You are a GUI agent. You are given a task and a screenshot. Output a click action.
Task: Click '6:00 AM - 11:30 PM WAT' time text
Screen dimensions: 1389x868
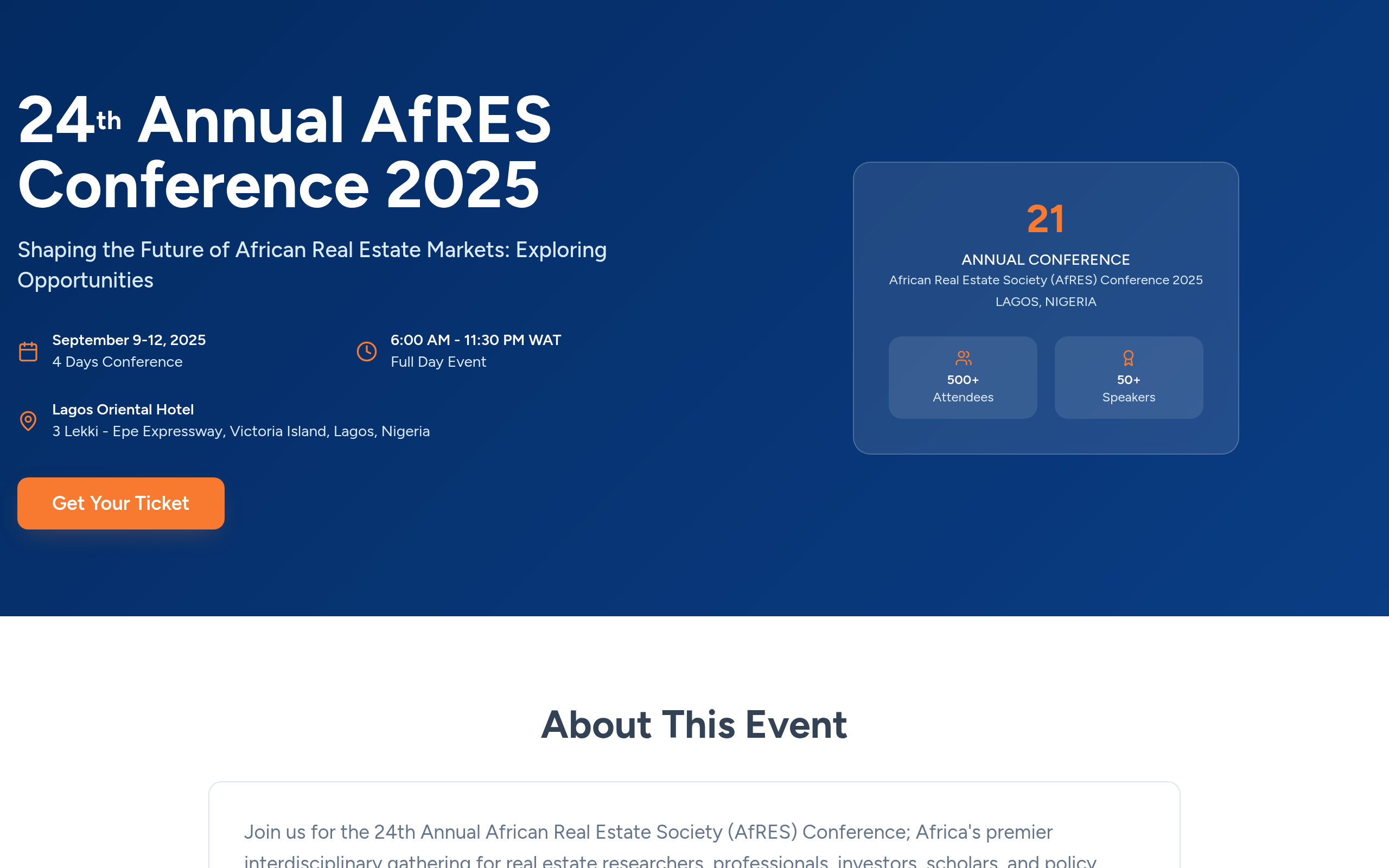[x=476, y=340]
